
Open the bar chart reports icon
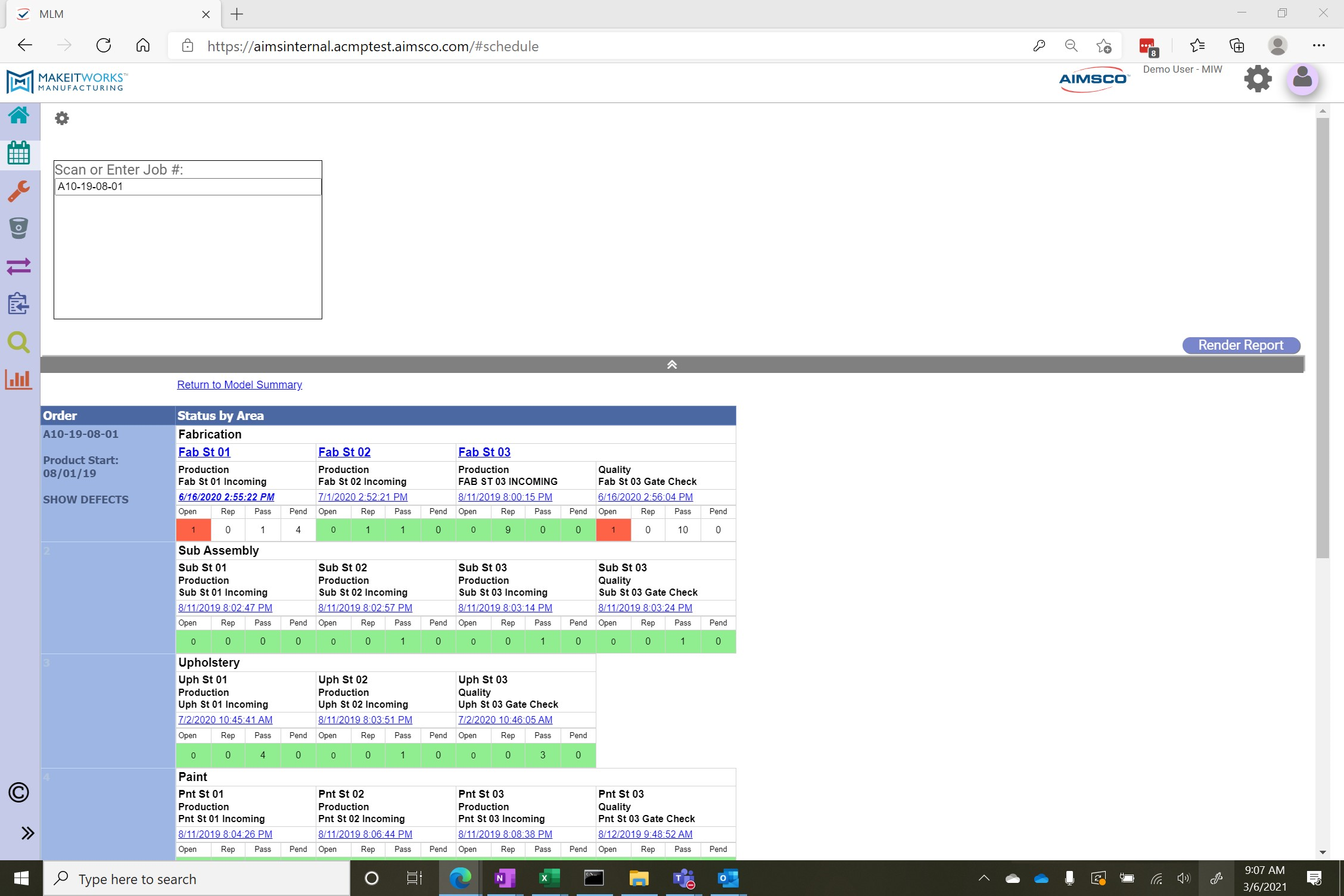pos(19,379)
